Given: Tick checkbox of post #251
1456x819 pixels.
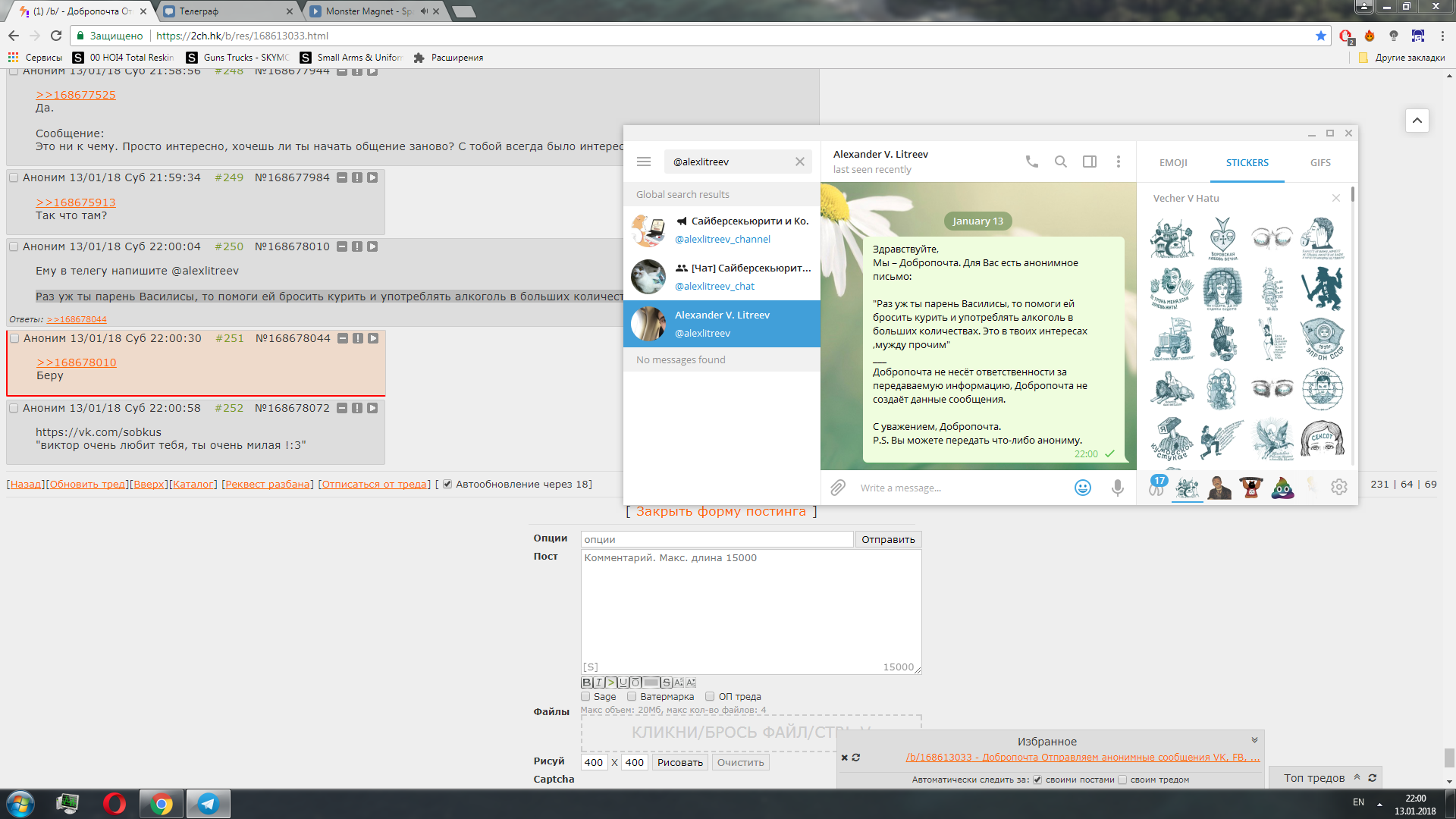Looking at the screenshot, I should [x=14, y=338].
